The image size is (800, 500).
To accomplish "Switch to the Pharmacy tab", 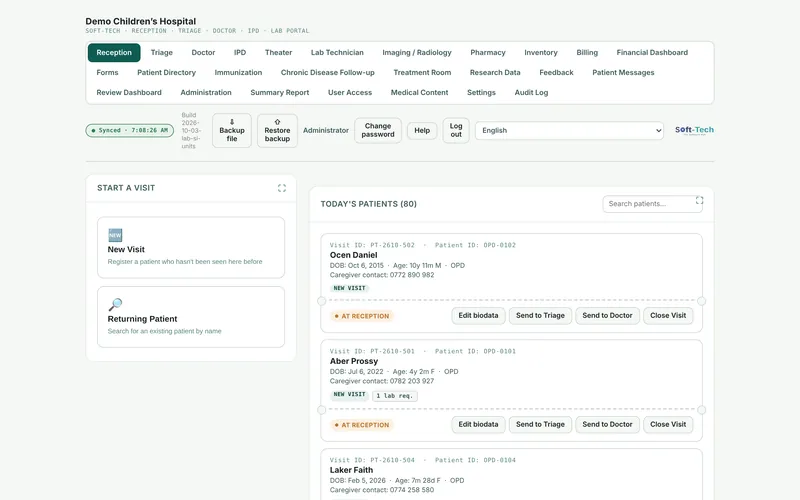I will click(488, 53).
